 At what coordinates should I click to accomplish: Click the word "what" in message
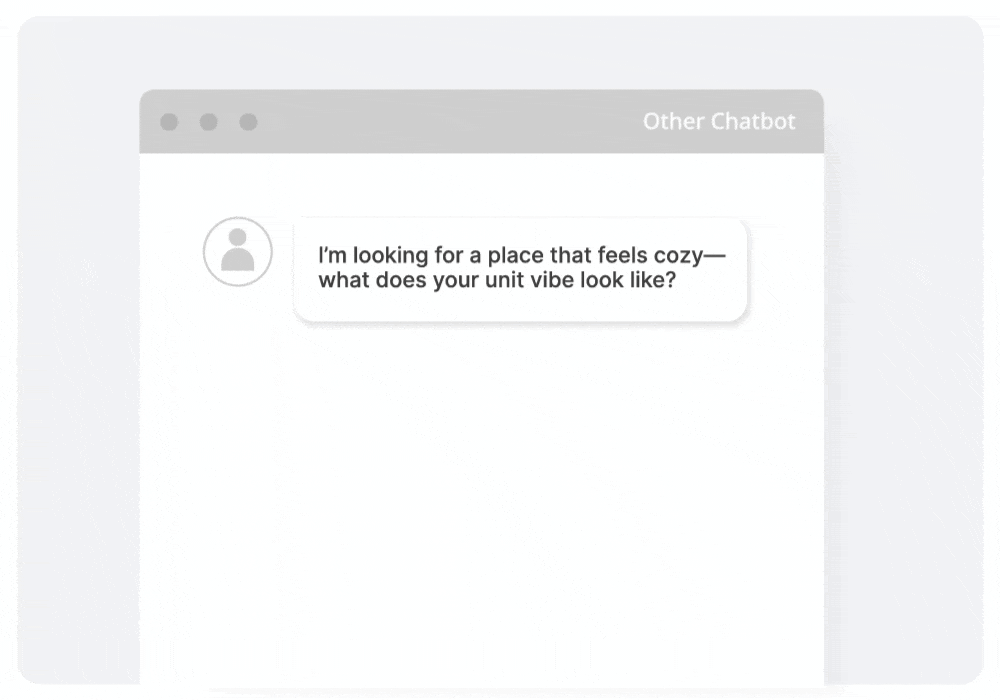(x=344, y=281)
